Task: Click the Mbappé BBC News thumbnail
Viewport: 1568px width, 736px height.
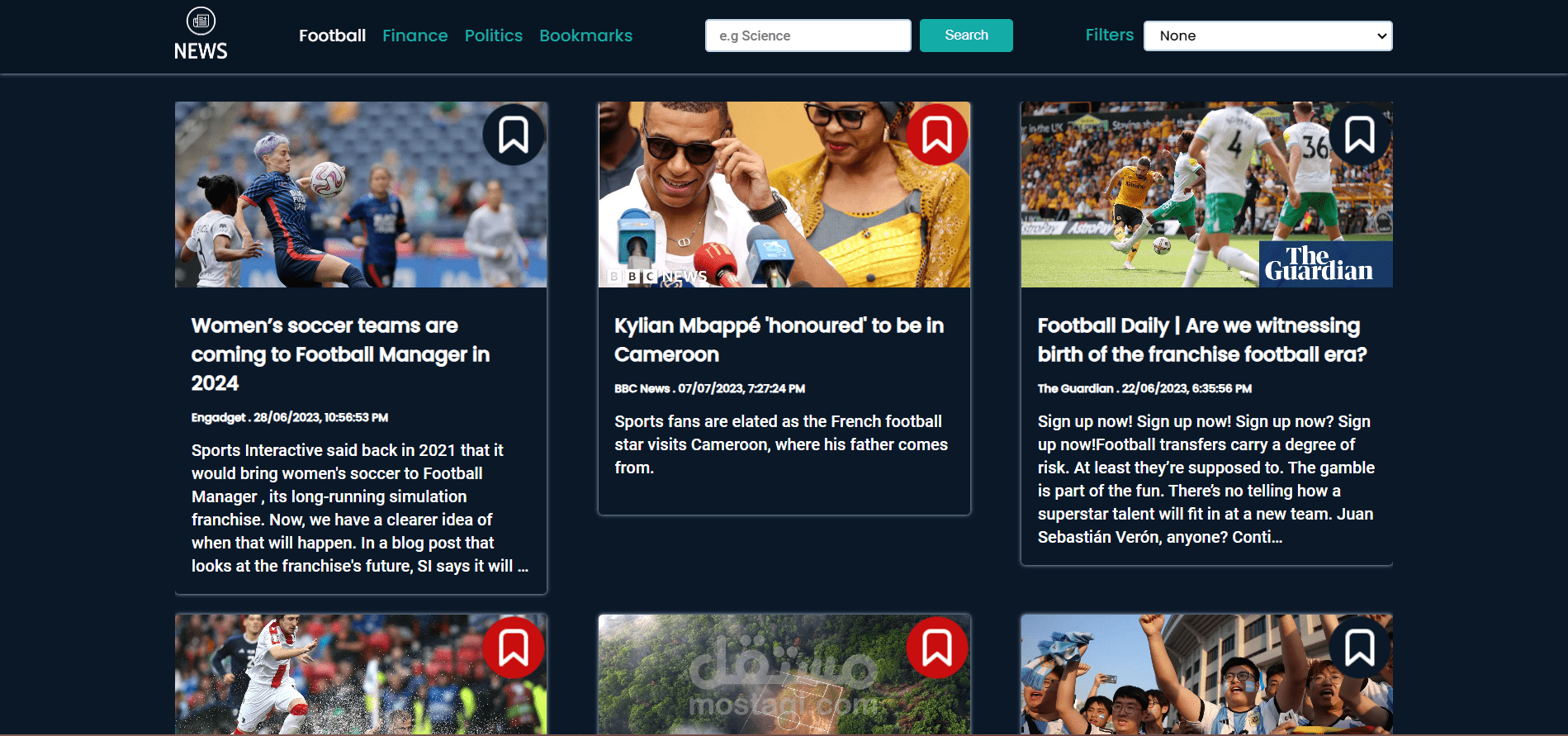Action: click(784, 195)
